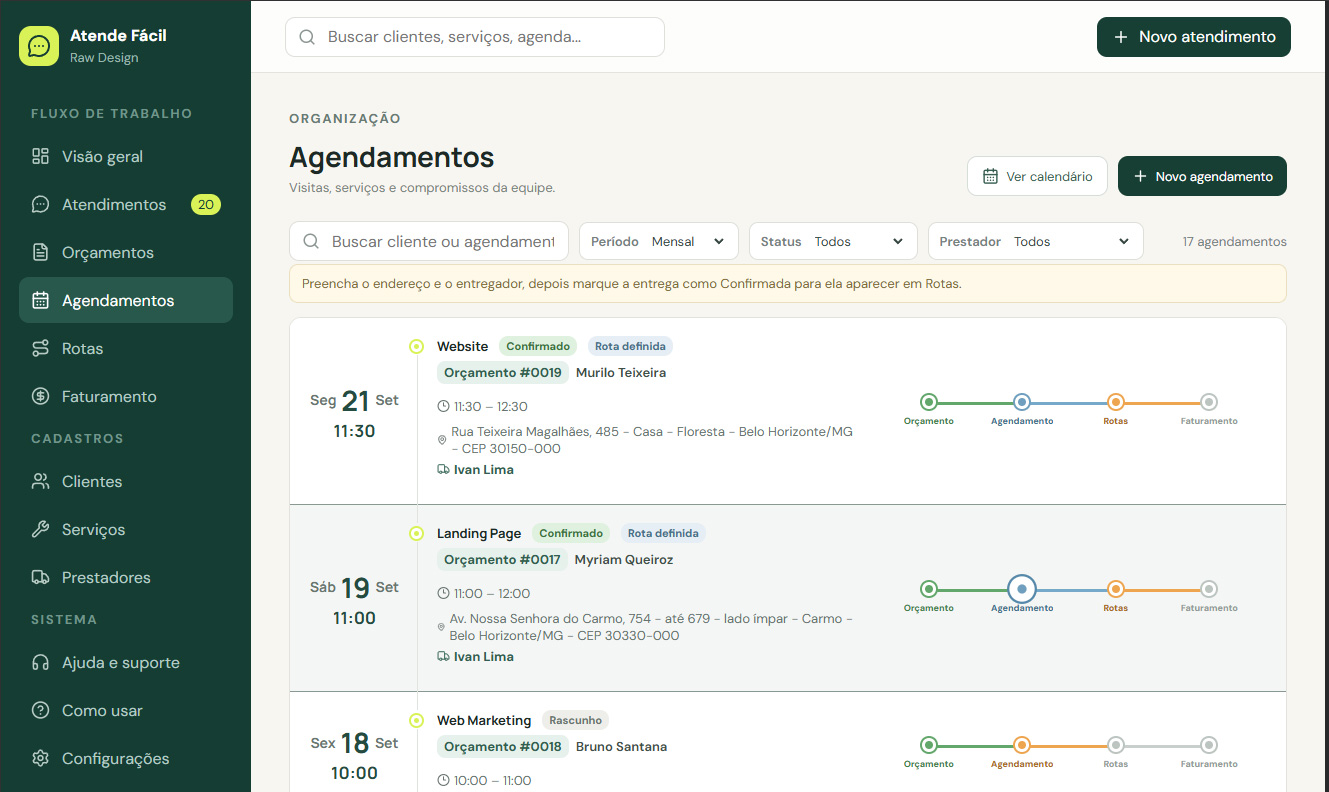Open Orçamento #0018 tag

tap(503, 747)
